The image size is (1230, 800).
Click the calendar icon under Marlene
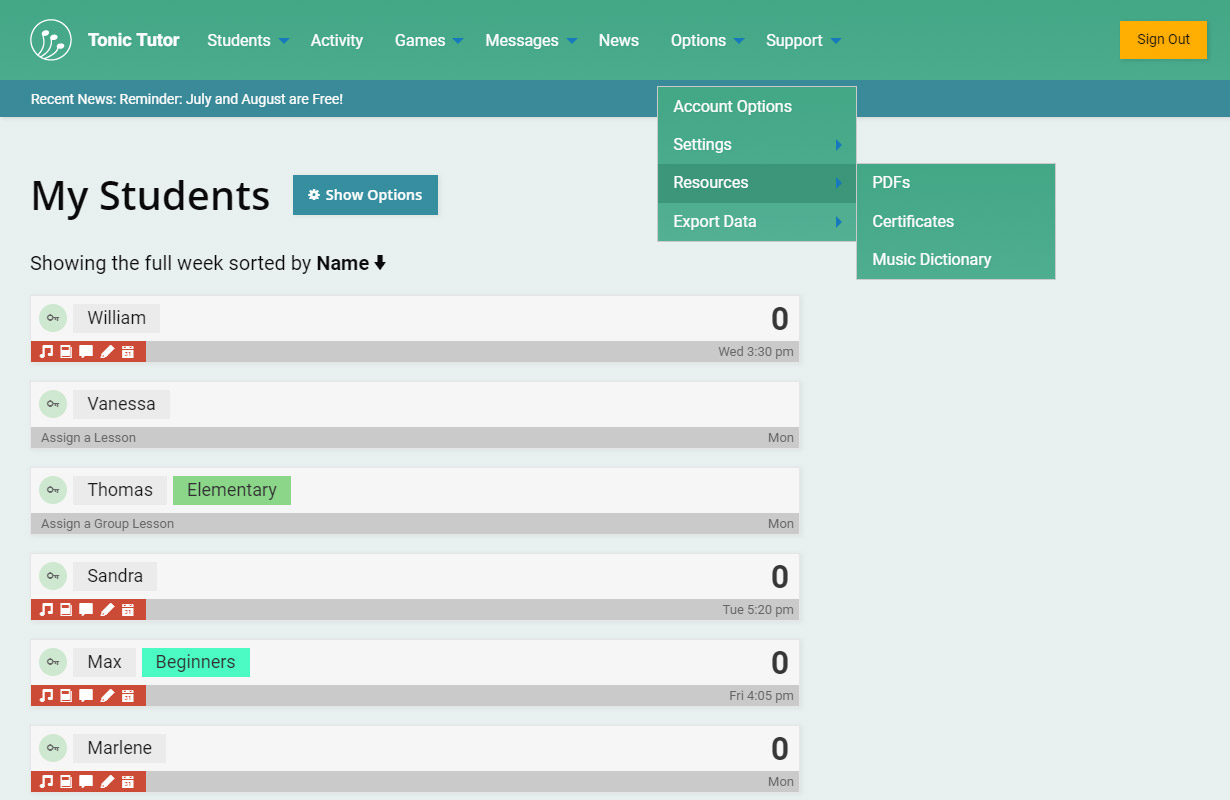128,782
